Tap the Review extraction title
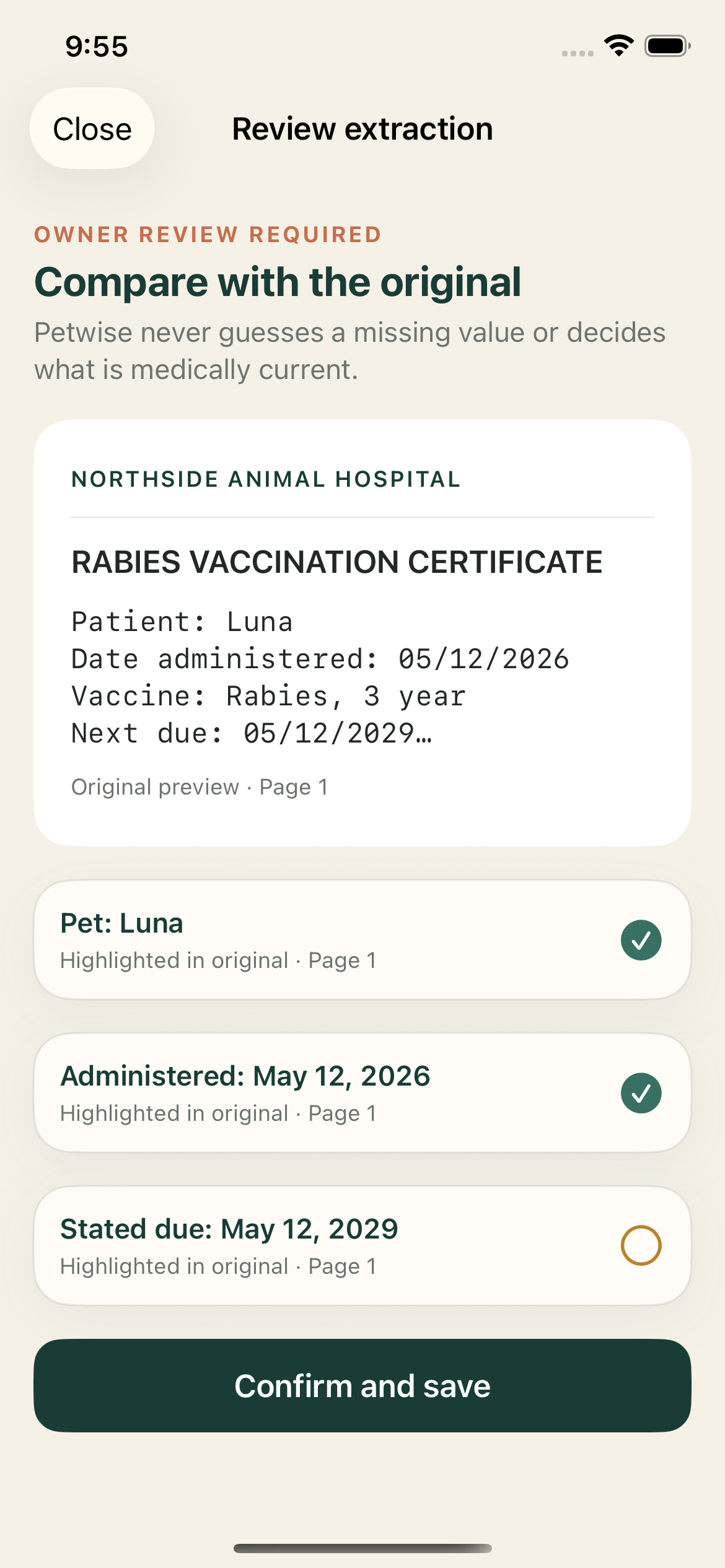 362,129
